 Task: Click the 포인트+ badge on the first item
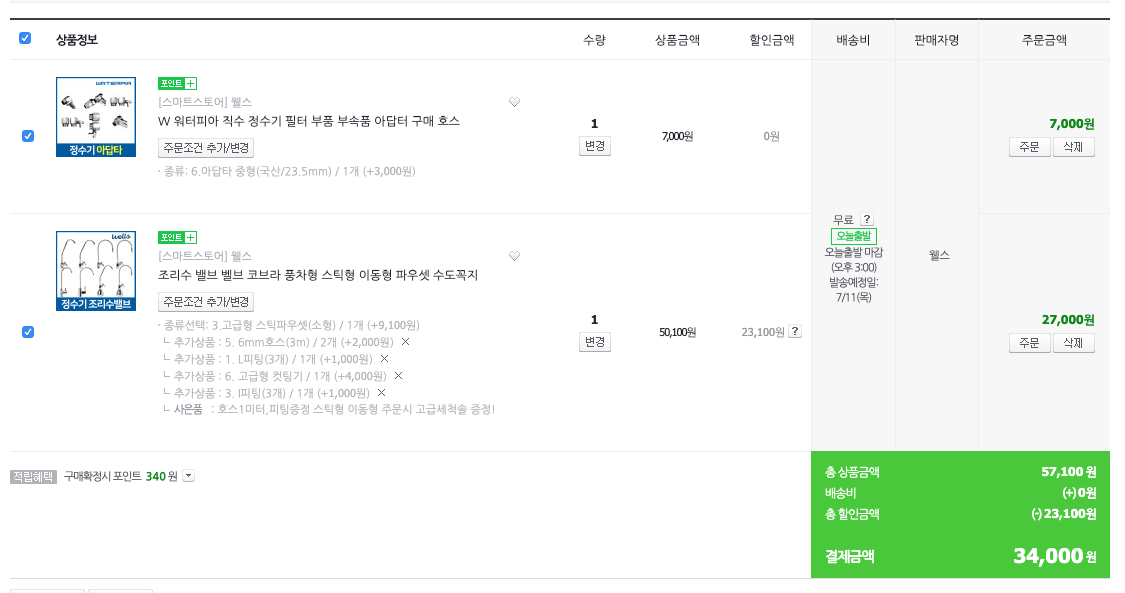pyautogui.click(x=177, y=84)
